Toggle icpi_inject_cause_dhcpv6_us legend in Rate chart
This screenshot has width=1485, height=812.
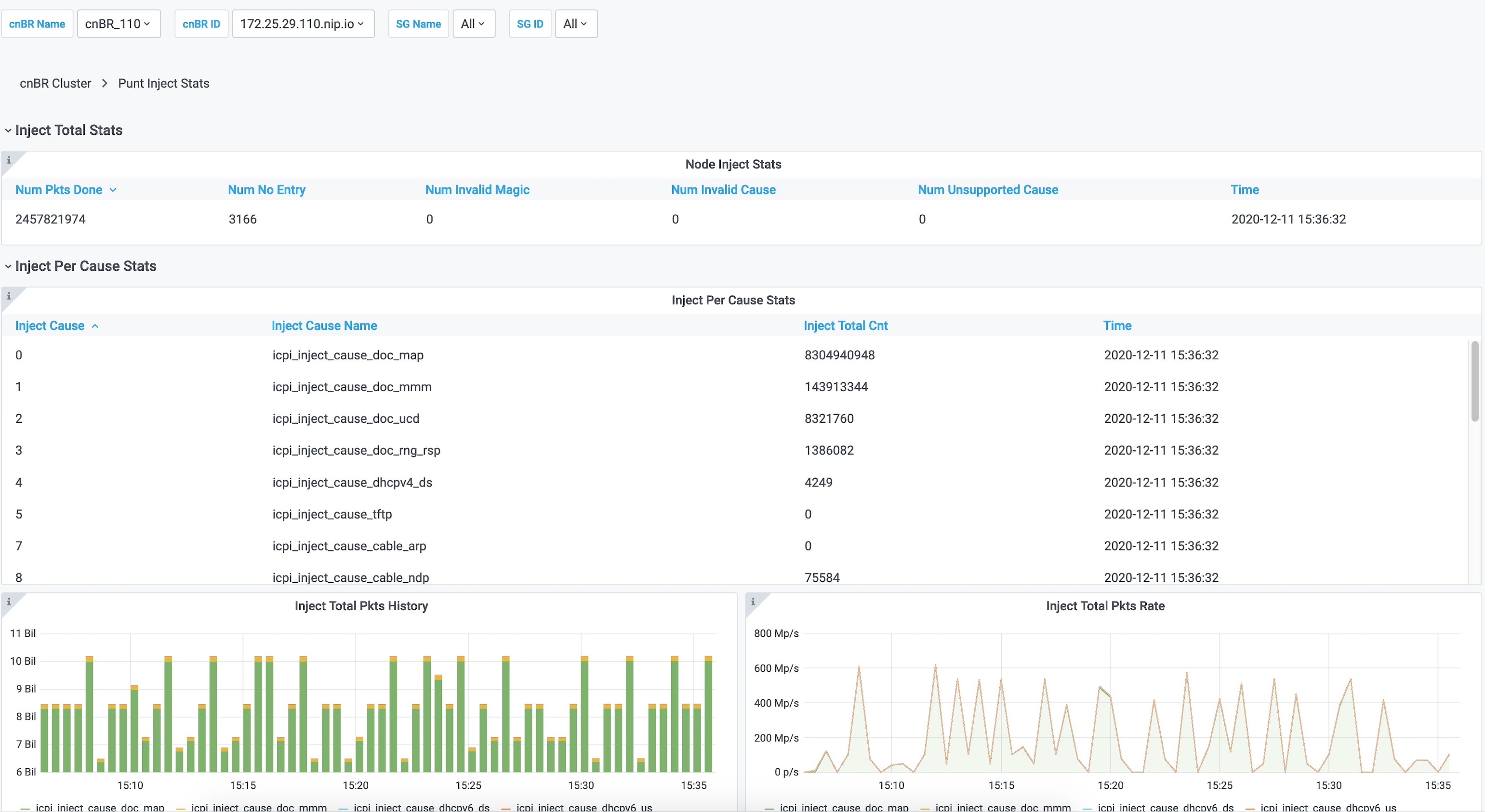point(1328,807)
